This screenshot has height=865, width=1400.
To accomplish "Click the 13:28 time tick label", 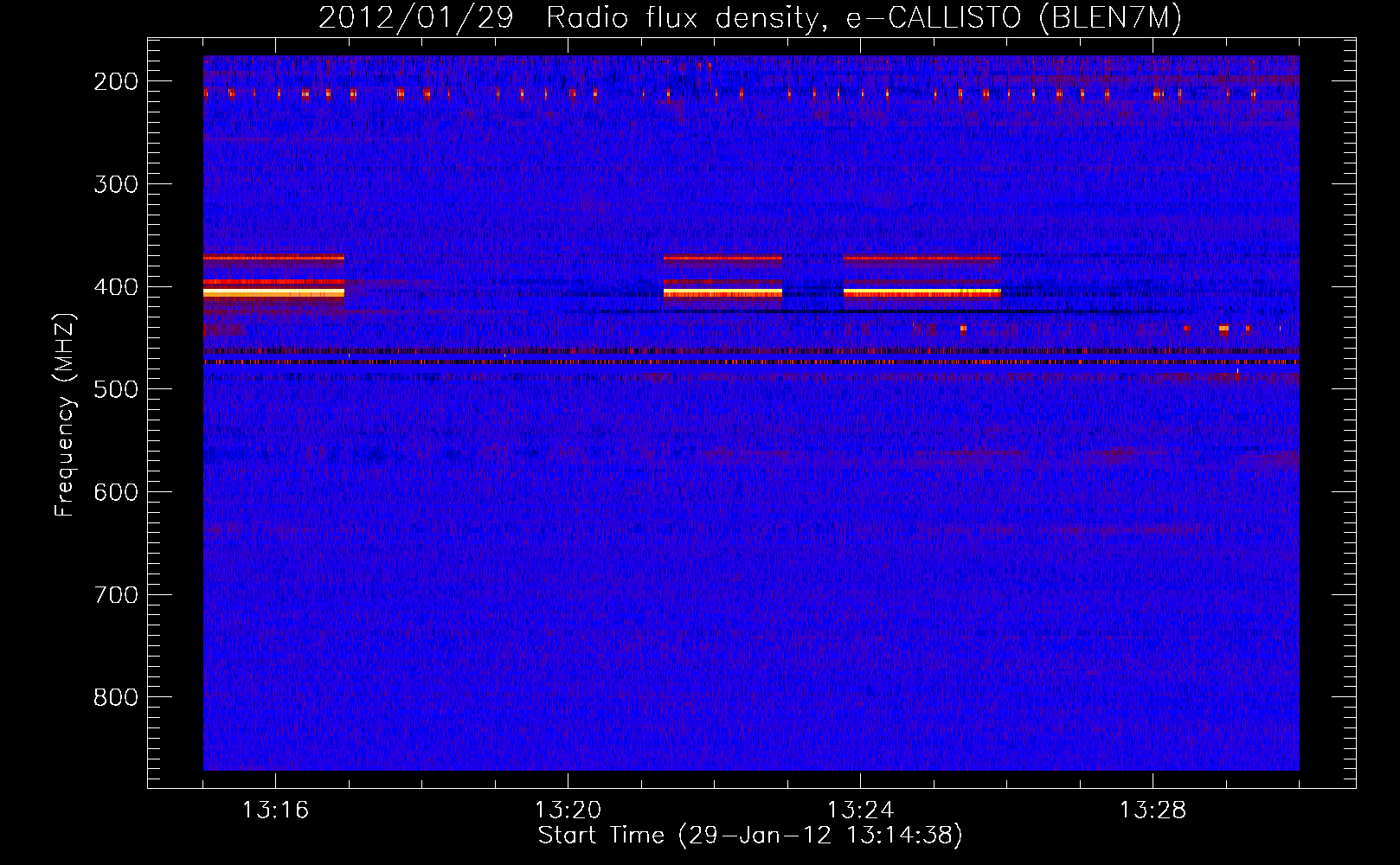I will pos(1153,811).
